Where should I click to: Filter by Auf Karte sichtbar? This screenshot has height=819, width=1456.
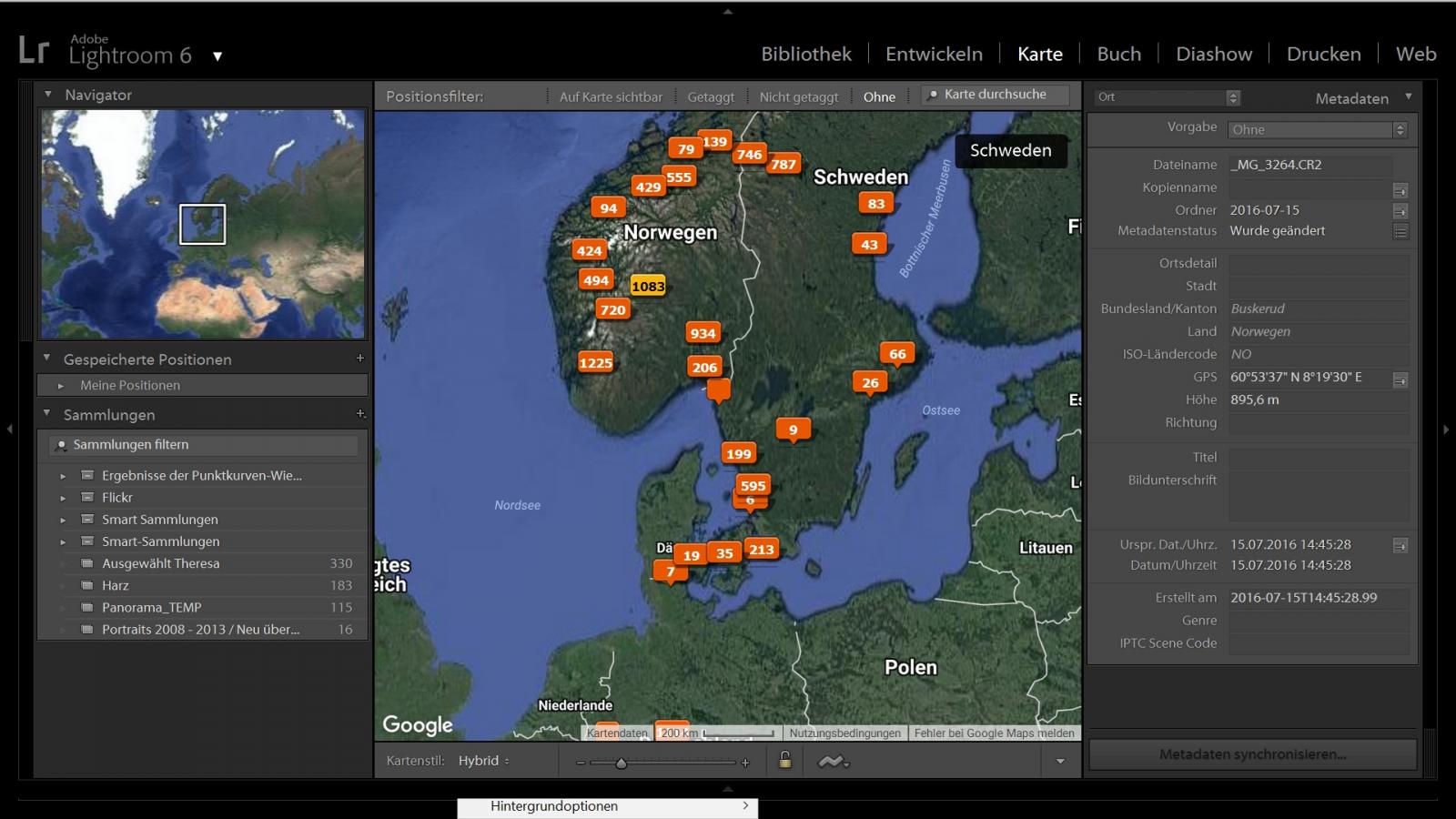[x=611, y=96]
